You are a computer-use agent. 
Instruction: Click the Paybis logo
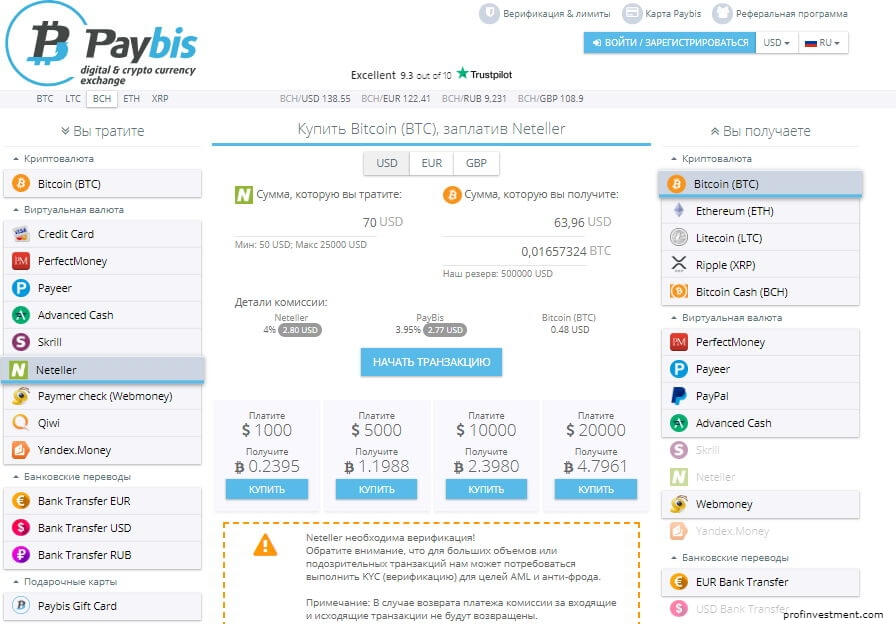[102, 45]
